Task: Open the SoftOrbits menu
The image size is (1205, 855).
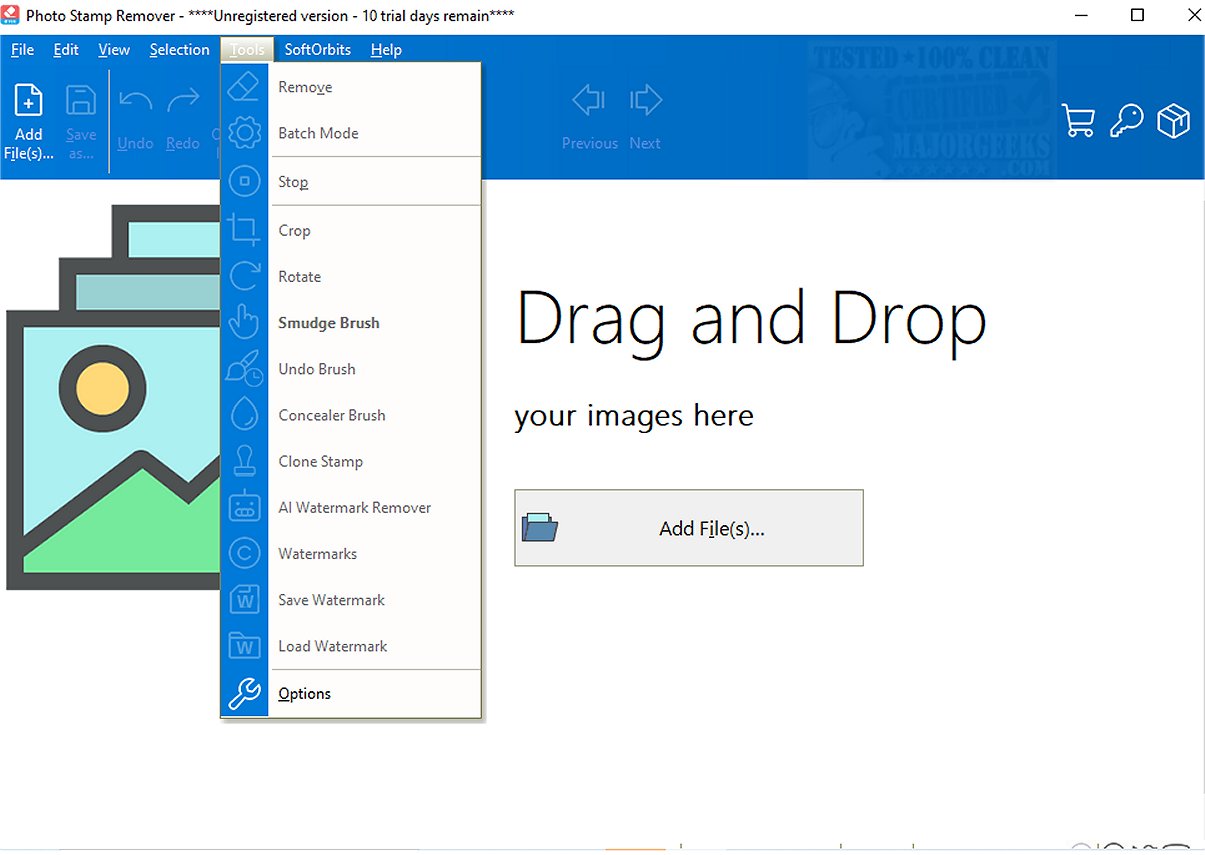Action: click(x=317, y=49)
